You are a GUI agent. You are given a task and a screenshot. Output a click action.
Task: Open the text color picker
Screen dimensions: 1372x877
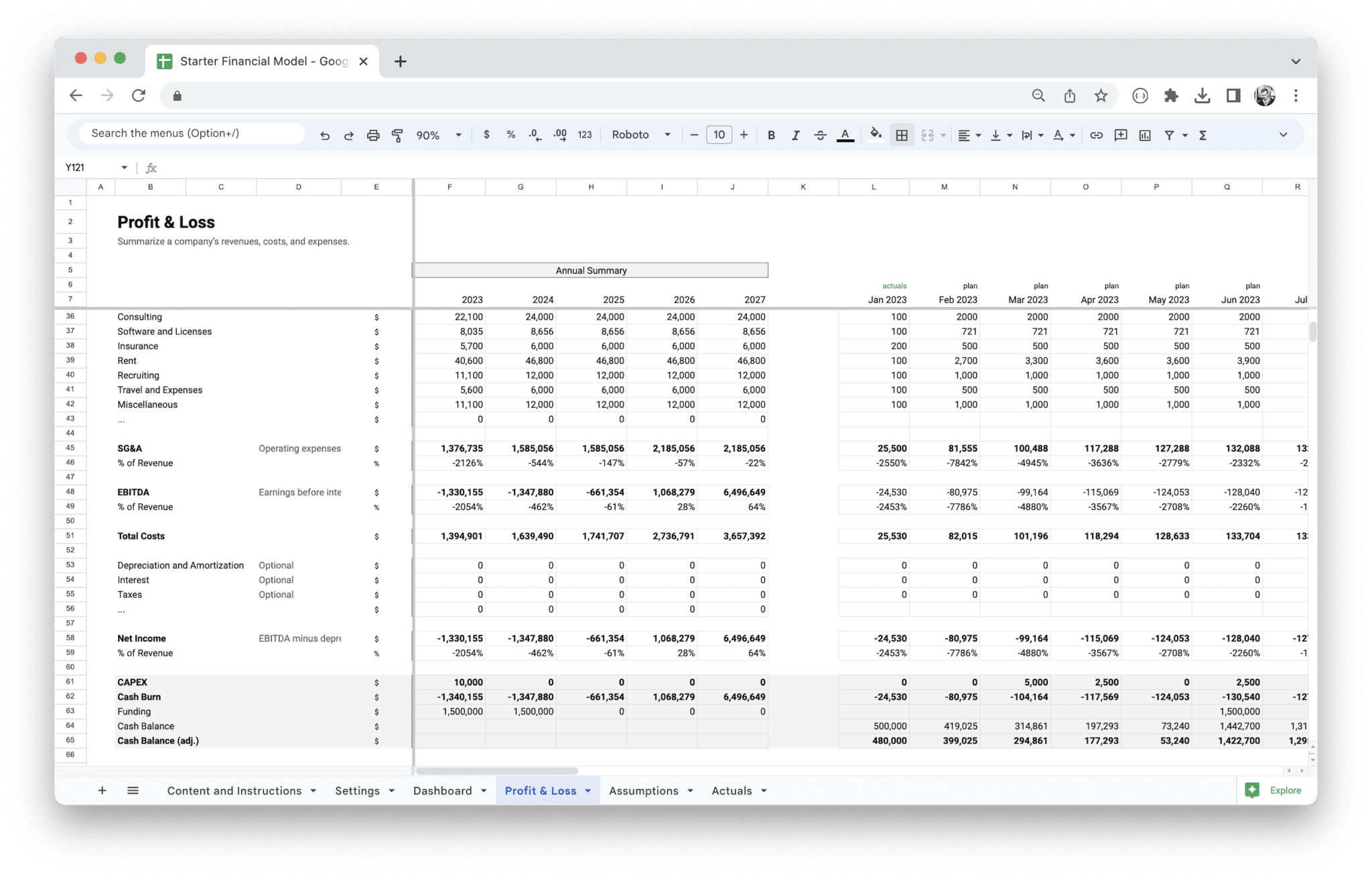point(845,135)
